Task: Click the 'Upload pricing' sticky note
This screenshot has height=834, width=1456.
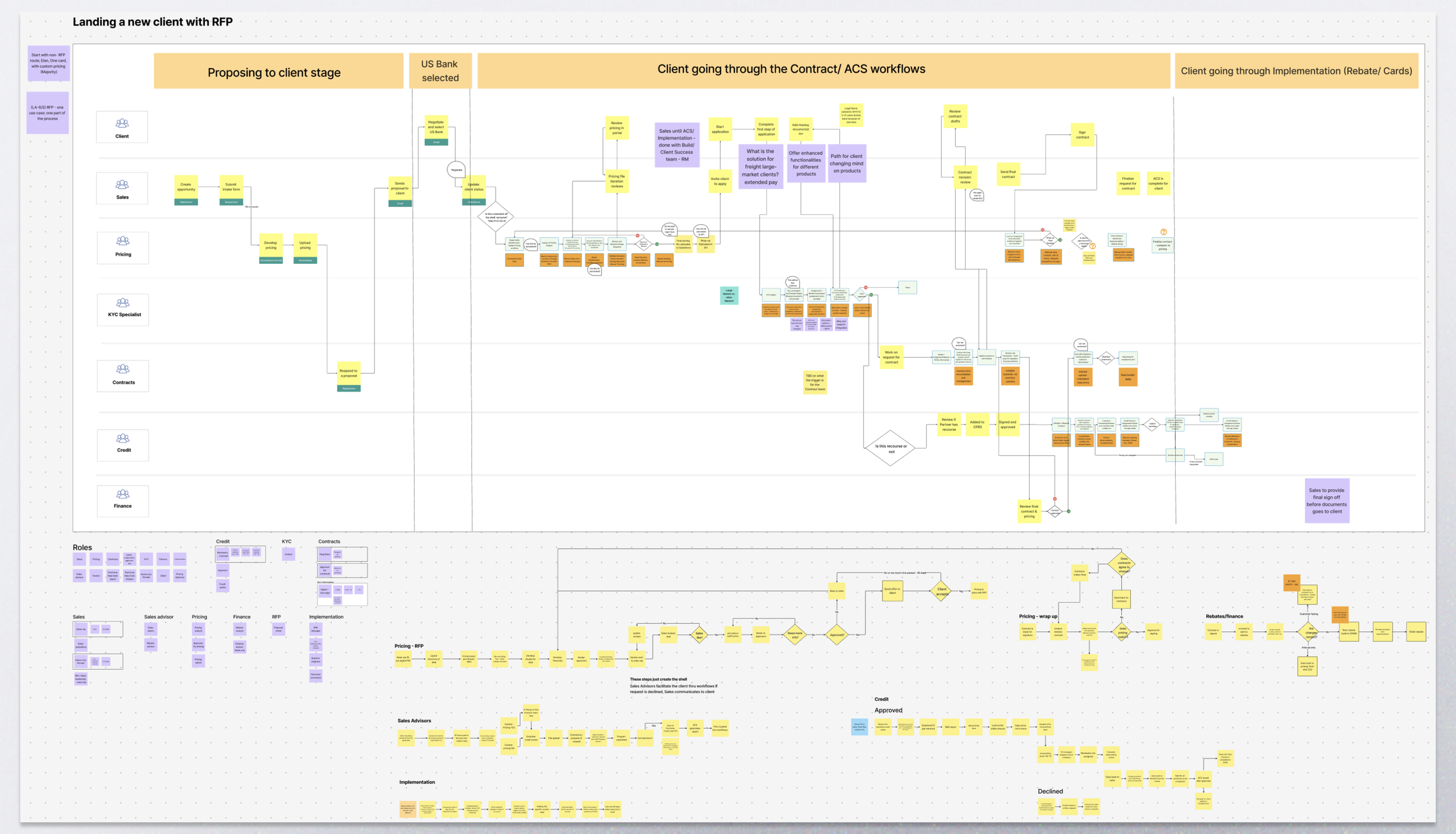Action: [x=305, y=245]
